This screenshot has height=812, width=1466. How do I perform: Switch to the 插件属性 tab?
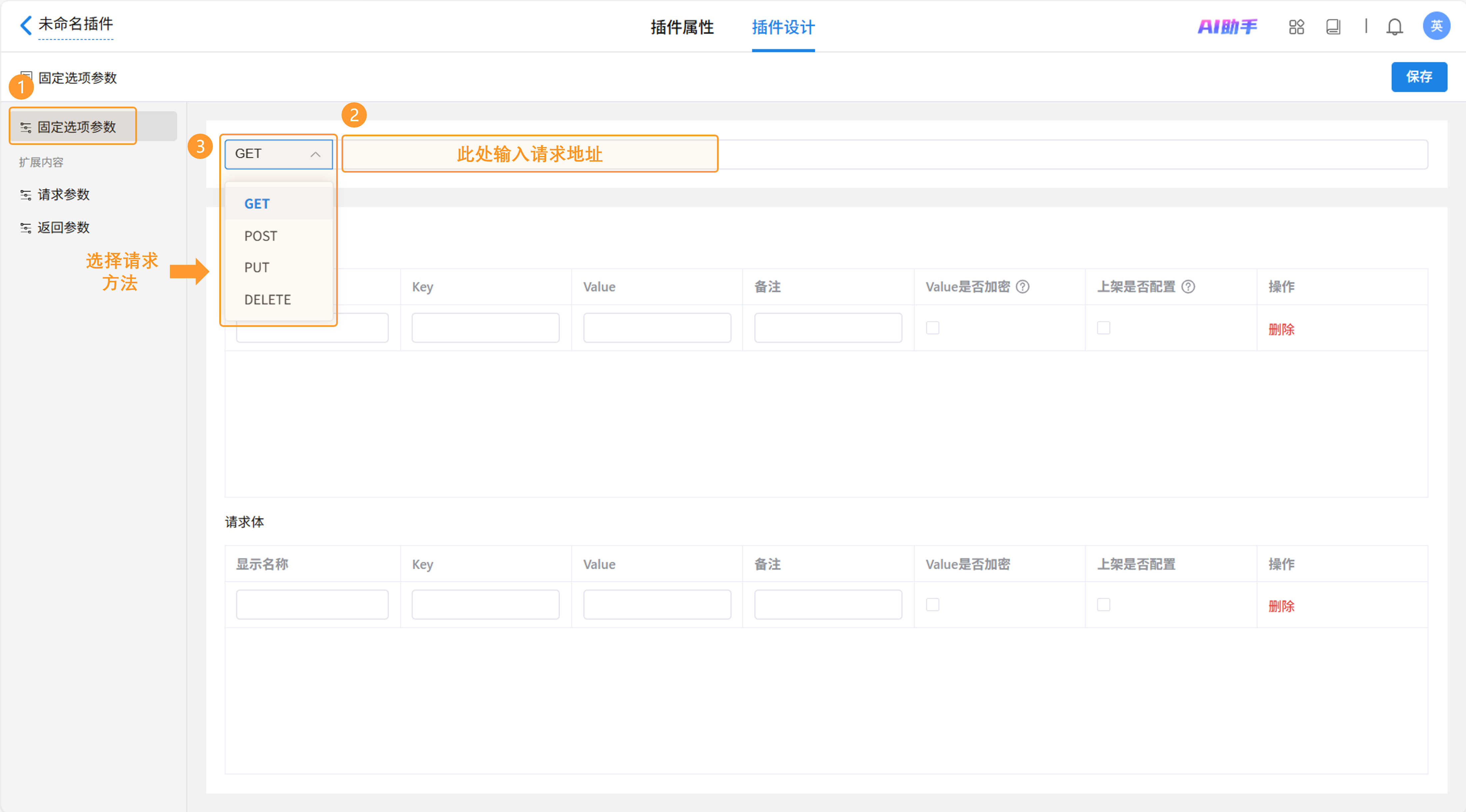pyautogui.click(x=682, y=27)
